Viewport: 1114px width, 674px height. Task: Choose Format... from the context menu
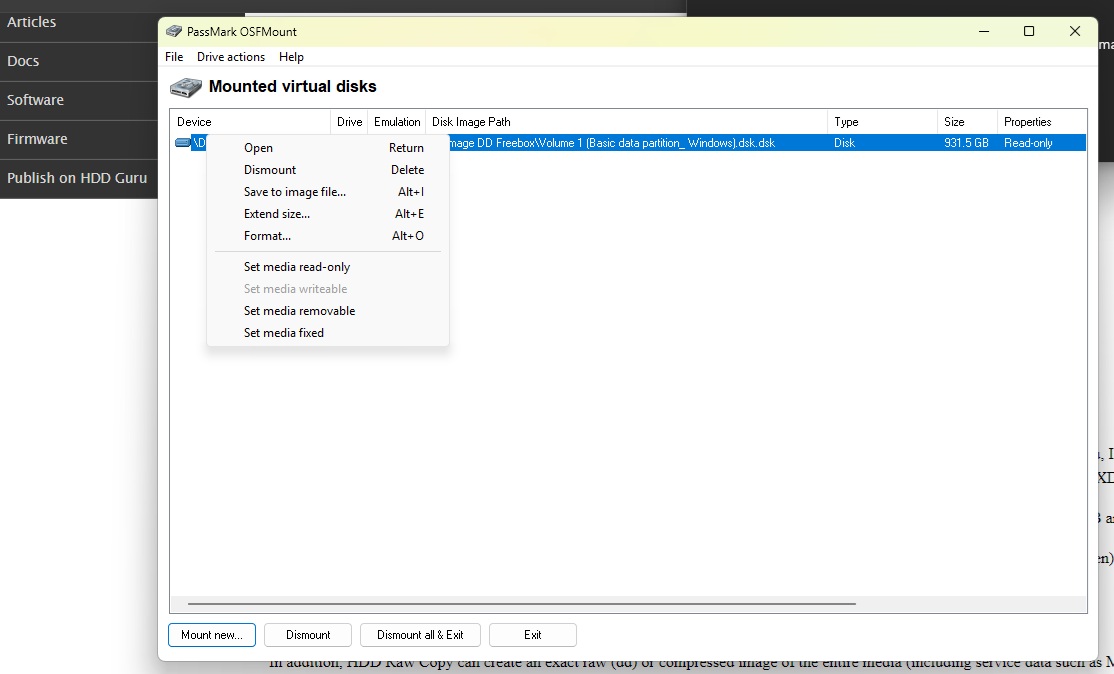click(x=328, y=236)
